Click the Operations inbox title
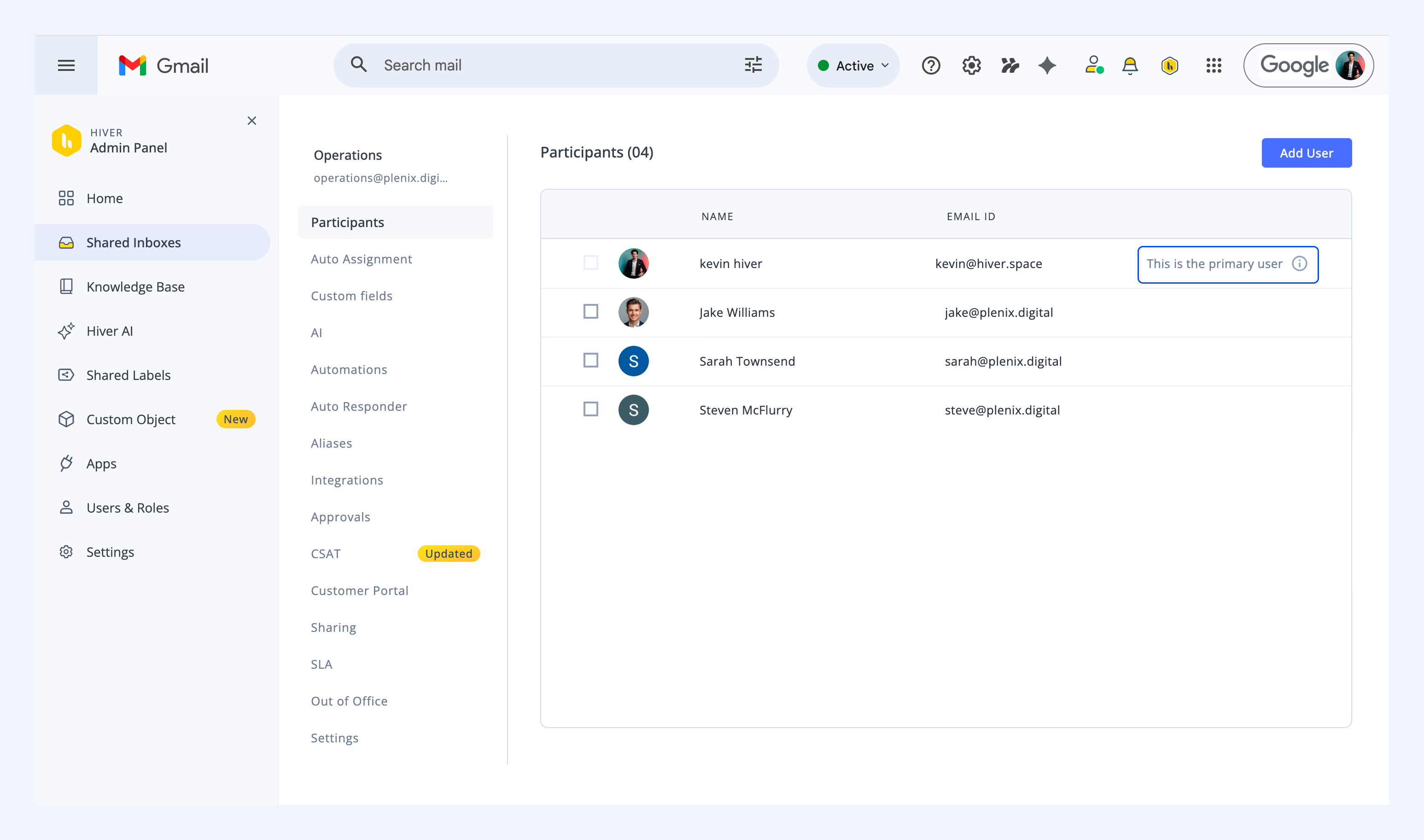Screen dimensions: 1424x840 coord(348,155)
